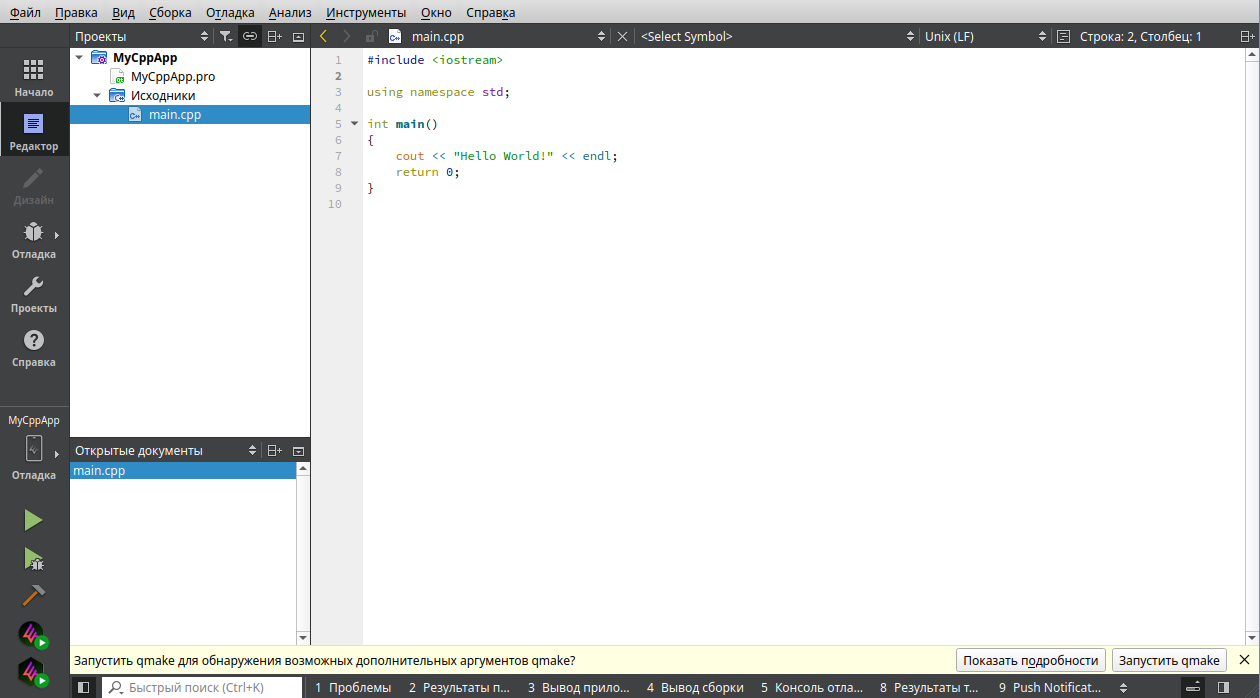Start debugging with the bug-play button
This screenshot has width=1260, height=698.
pyautogui.click(x=33, y=558)
